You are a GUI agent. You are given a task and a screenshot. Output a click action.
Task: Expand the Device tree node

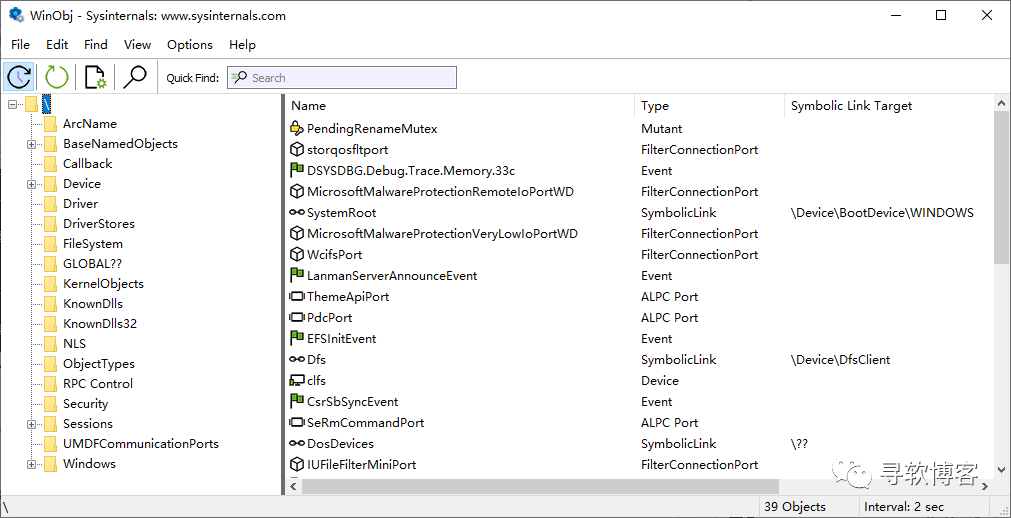31,184
